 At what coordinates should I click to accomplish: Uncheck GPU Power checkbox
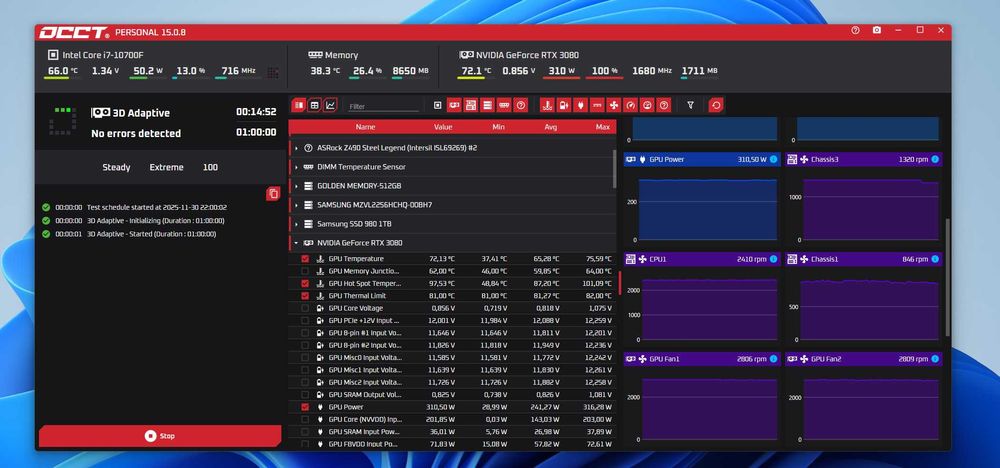pos(305,407)
